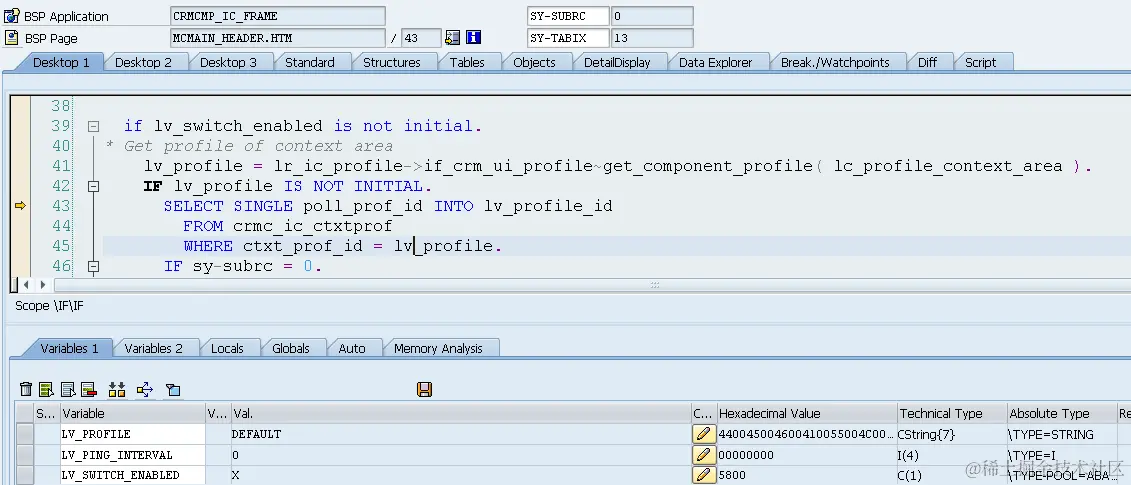1131x485 pixels.
Task: Select the Diff tab
Action: pyautogui.click(x=928, y=62)
